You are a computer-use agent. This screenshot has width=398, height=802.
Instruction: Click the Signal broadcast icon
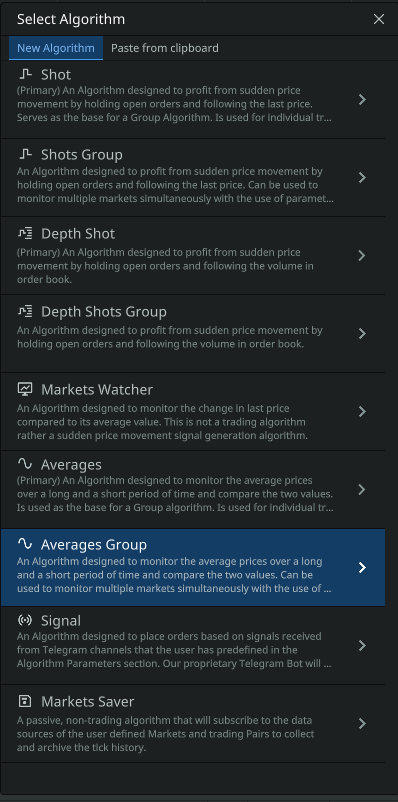[x=25, y=621]
